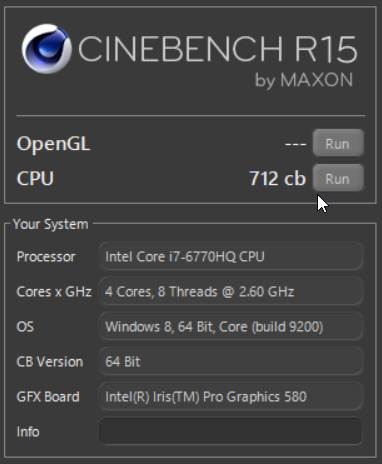The image size is (382, 464).
Task: Click the Processor field showing i7-6770HQ
Action: coord(231,256)
